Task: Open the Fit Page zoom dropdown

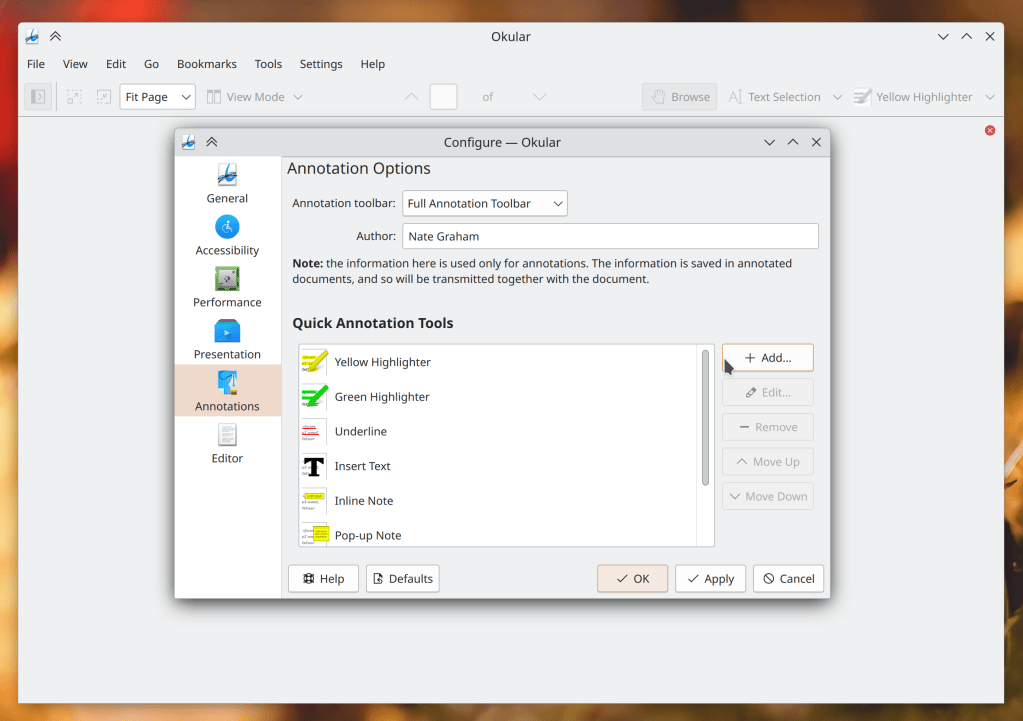Action: [157, 97]
